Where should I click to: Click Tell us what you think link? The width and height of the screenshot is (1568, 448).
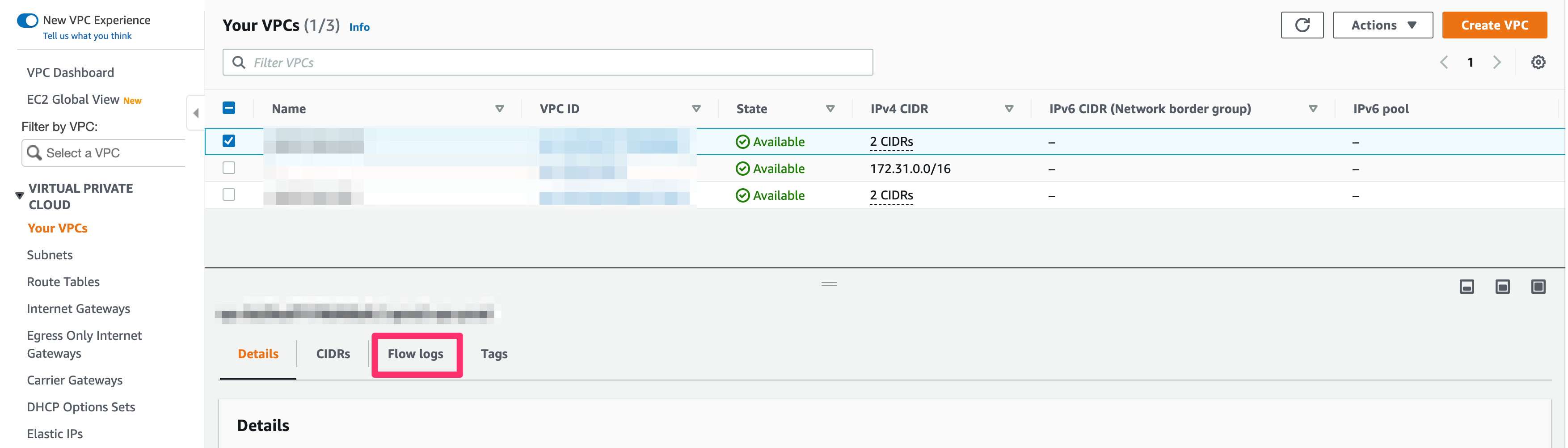pyautogui.click(x=87, y=36)
